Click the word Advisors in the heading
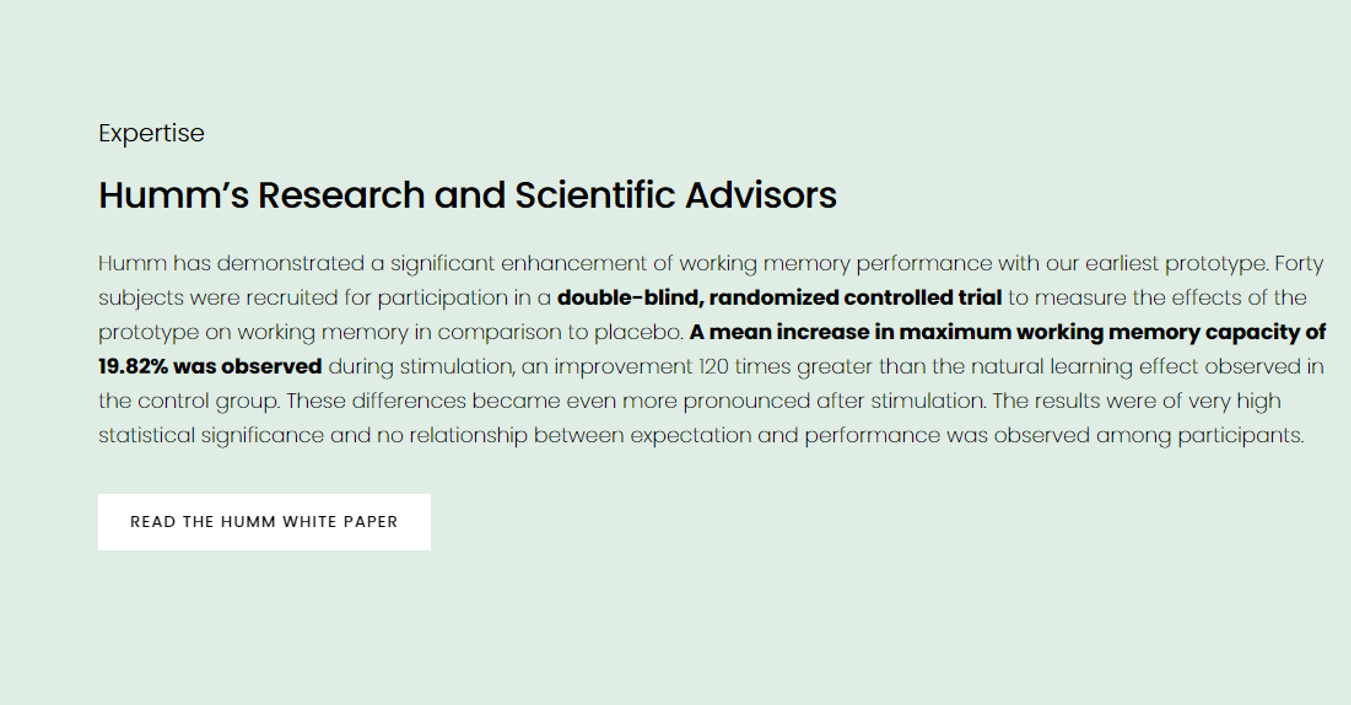This screenshot has height=705, width=1351. pyautogui.click(x=761, y=195)
